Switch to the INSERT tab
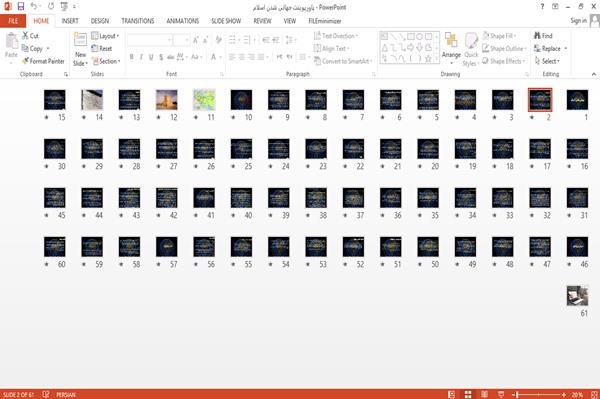 pos(70,21)
